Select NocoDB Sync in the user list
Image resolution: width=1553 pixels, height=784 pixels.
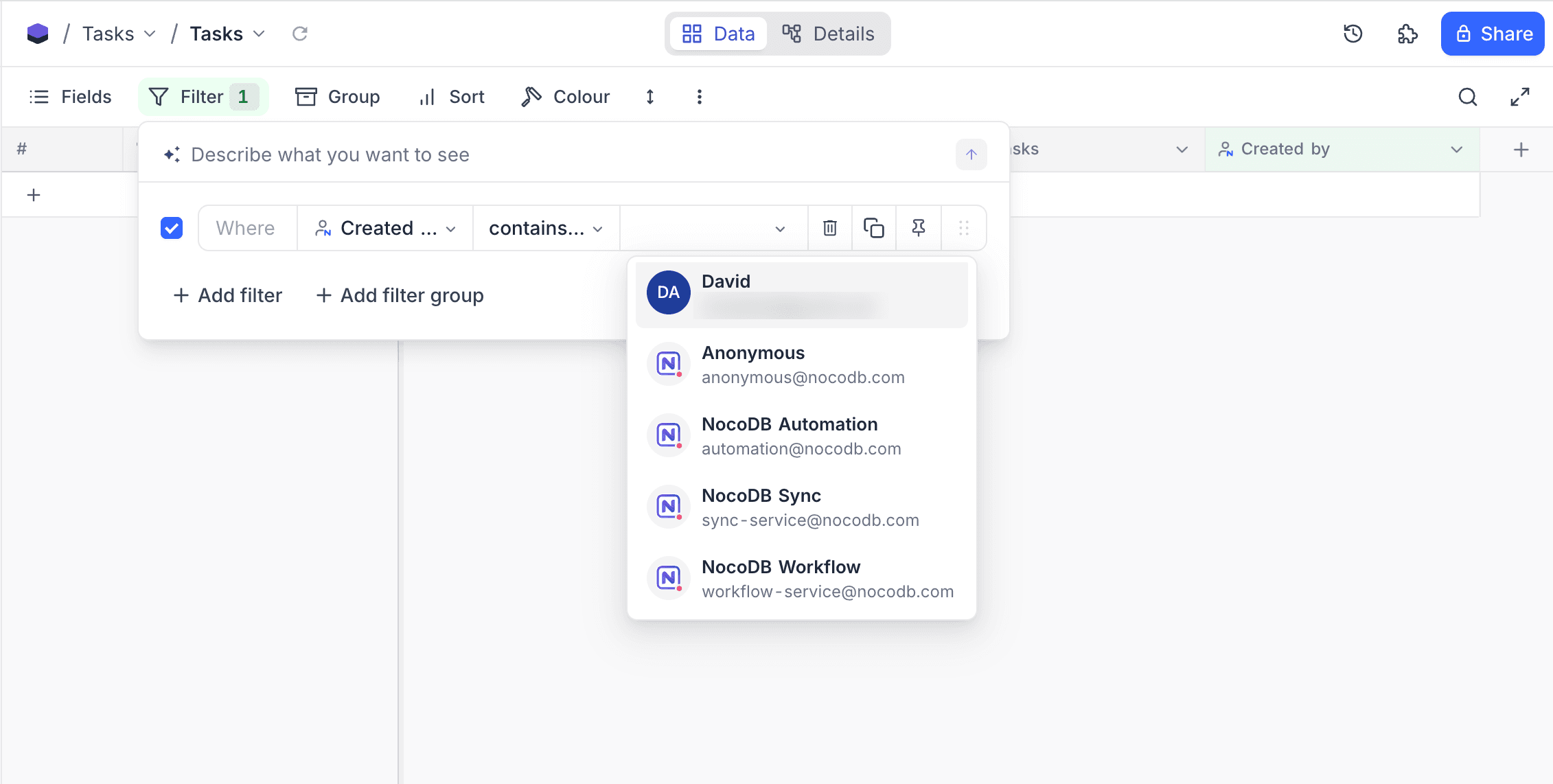coord(802,507)
